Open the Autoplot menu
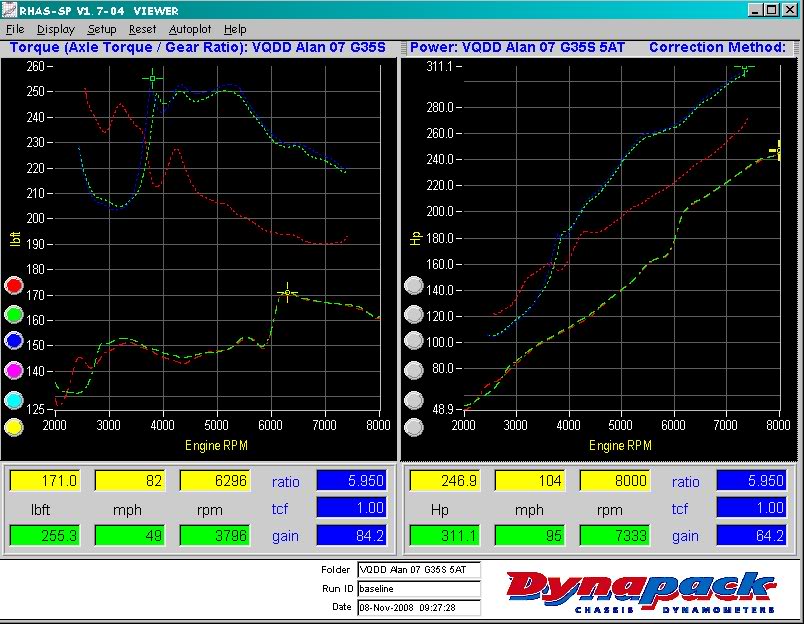The height and width of the screenshot is (624, 804). (x=190, y=29)
